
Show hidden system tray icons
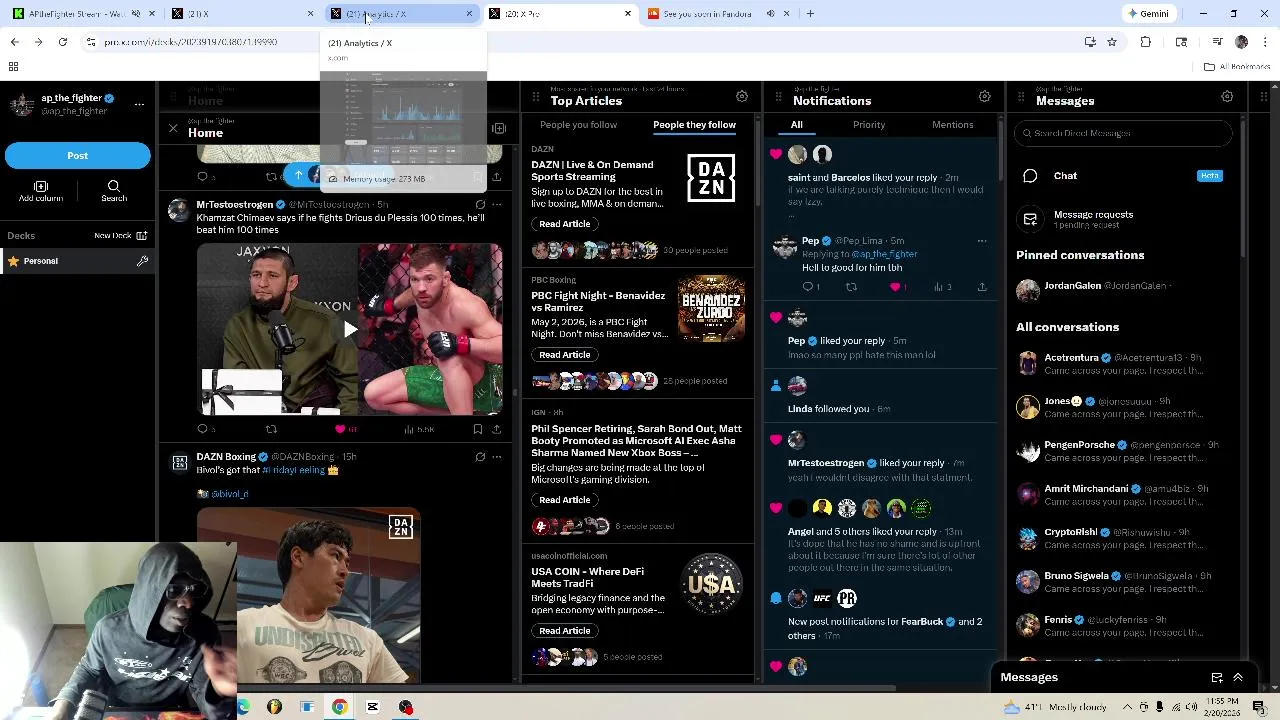(1128, 707)
